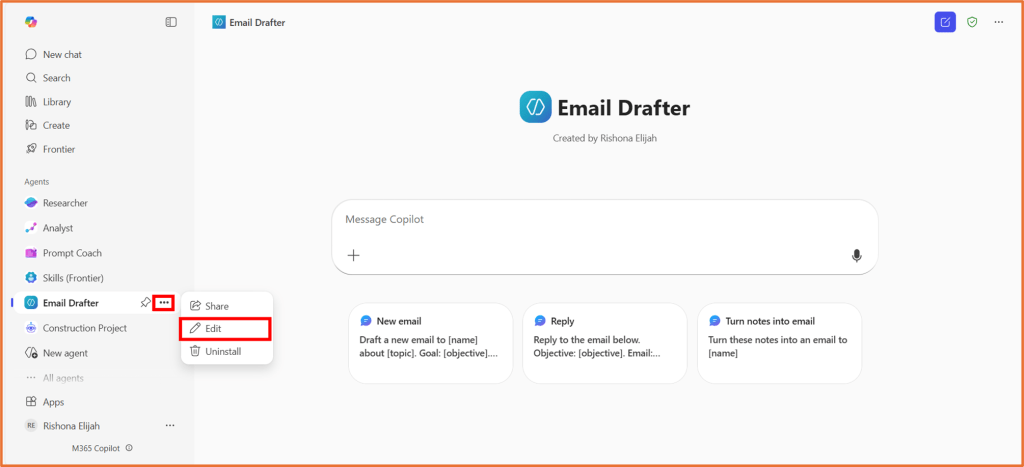
Task: Click the Agents section heading
Action: tap(37, 182)
